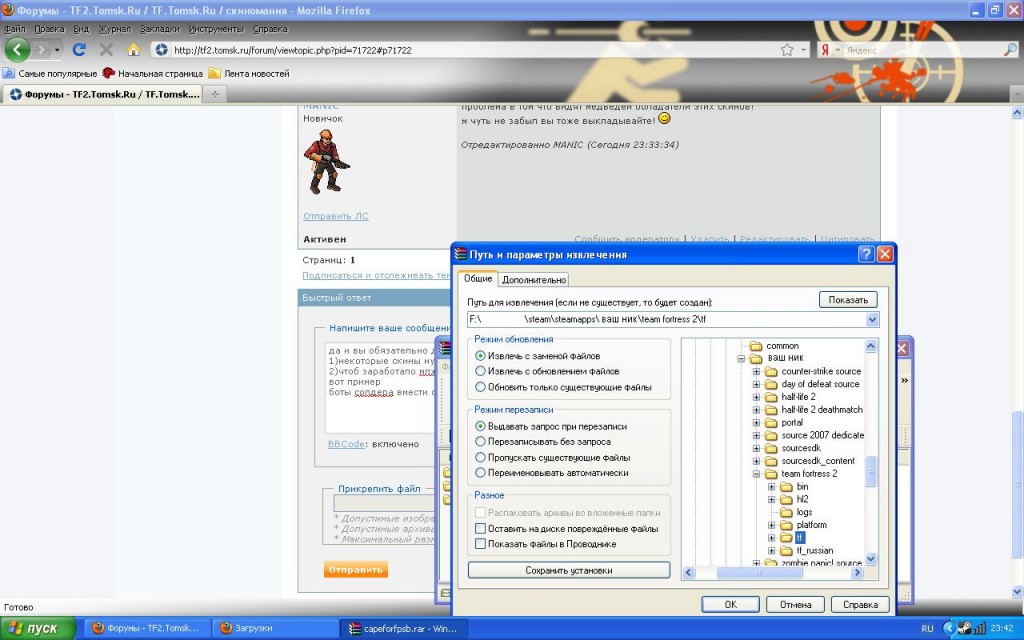Screen dimensions: 1024x640
Task: Click the Показать button
Action: click(x=848, y=300)
